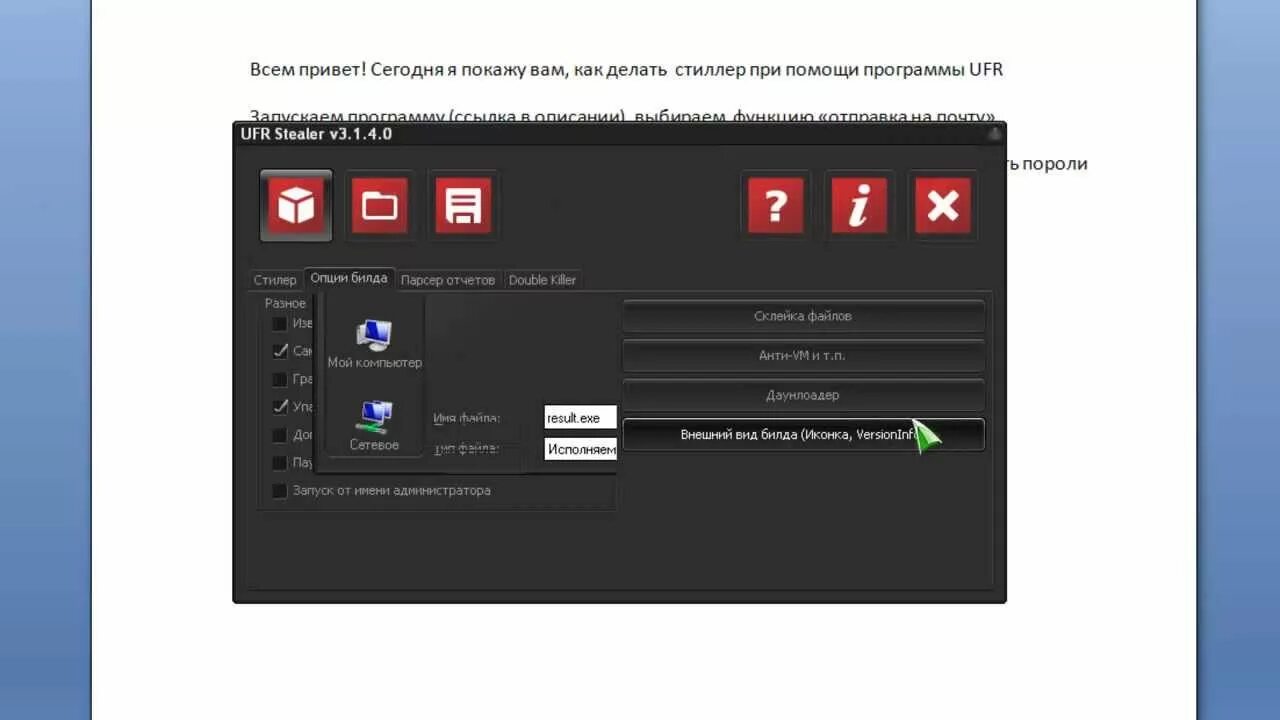Open help via the question mark icon
Image resolution: width=1280 pixels, height=720 pixels.
click(x=776, y=205)
